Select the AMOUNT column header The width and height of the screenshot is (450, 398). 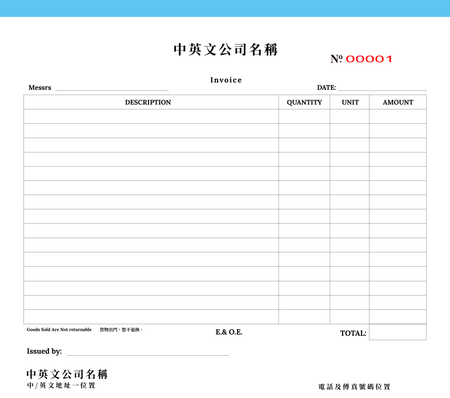(x=398, y=102)
